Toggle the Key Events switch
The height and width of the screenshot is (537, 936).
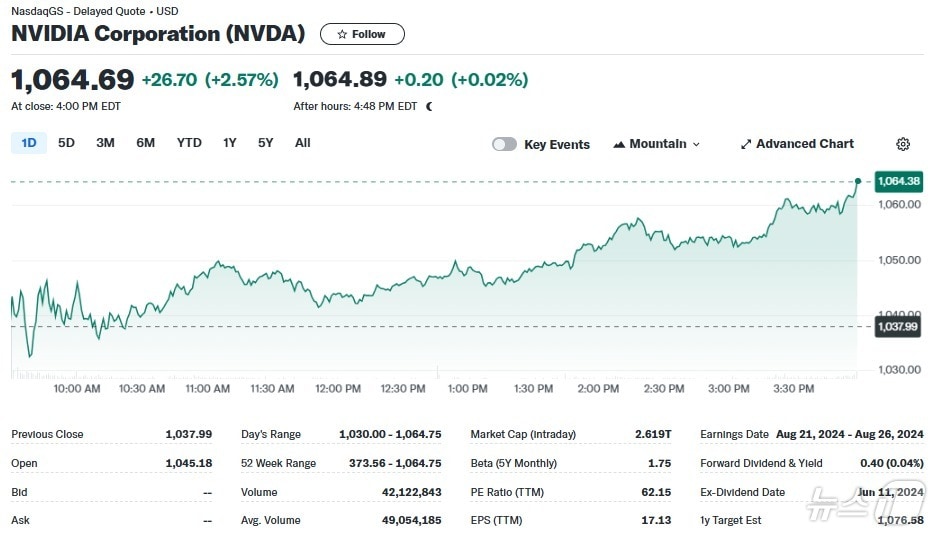click(x=504, y=144)
